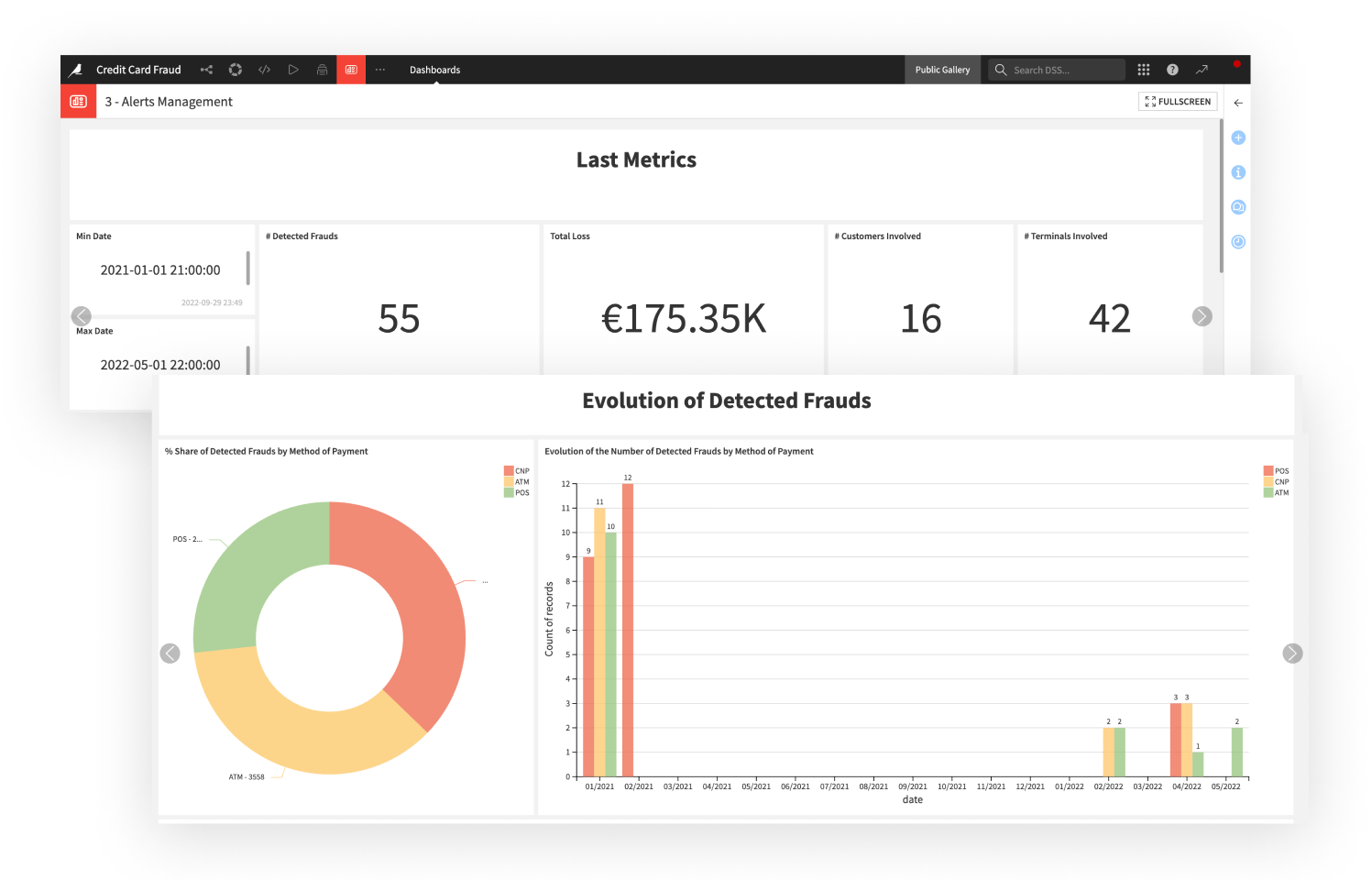Open the Help question mark icon
The width and height of the screenshot is (1372, 880).
click(x=1172, y=70)
